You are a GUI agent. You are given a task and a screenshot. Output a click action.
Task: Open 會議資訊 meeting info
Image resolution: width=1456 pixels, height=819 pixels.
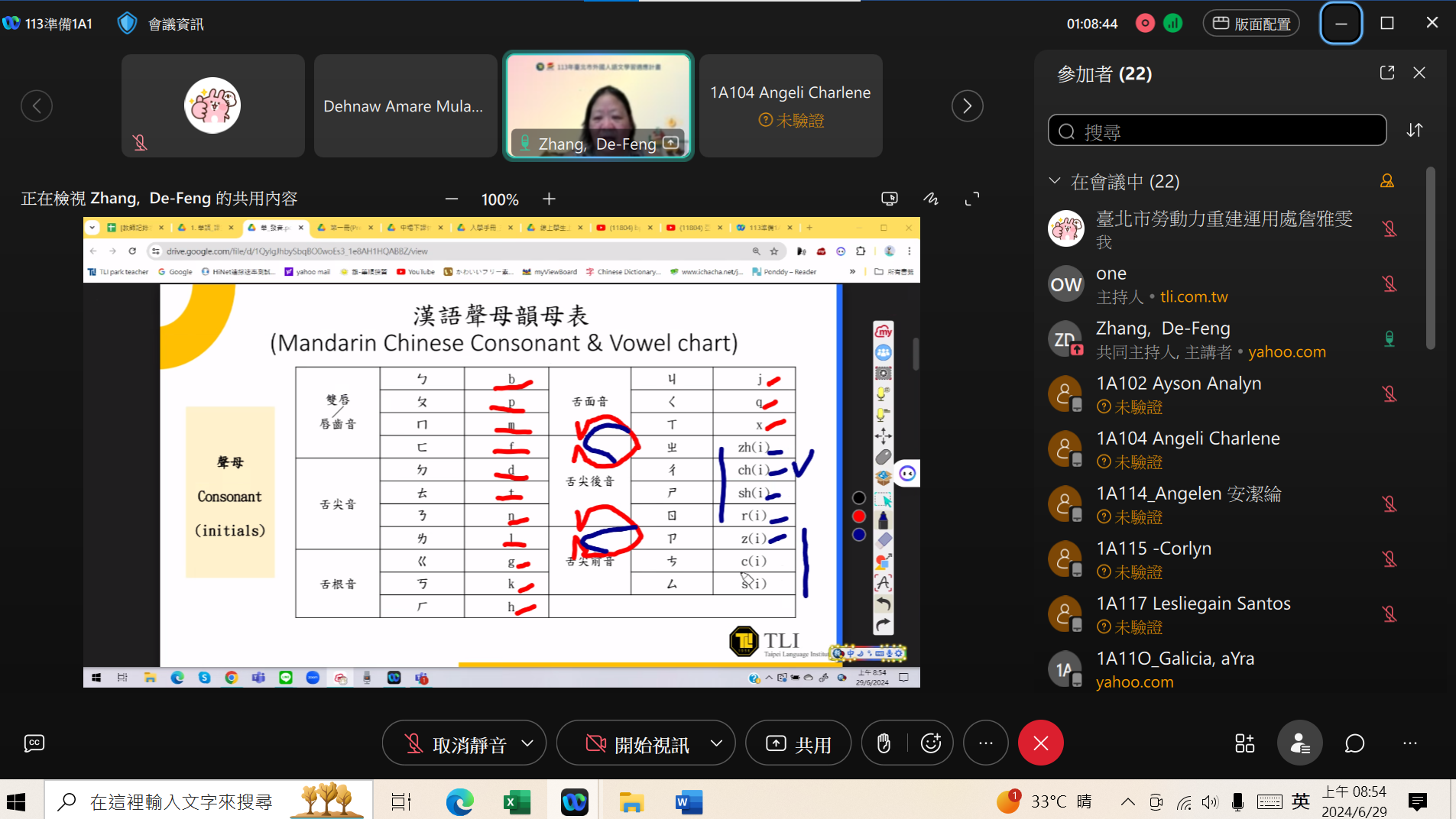pos(161,24)
